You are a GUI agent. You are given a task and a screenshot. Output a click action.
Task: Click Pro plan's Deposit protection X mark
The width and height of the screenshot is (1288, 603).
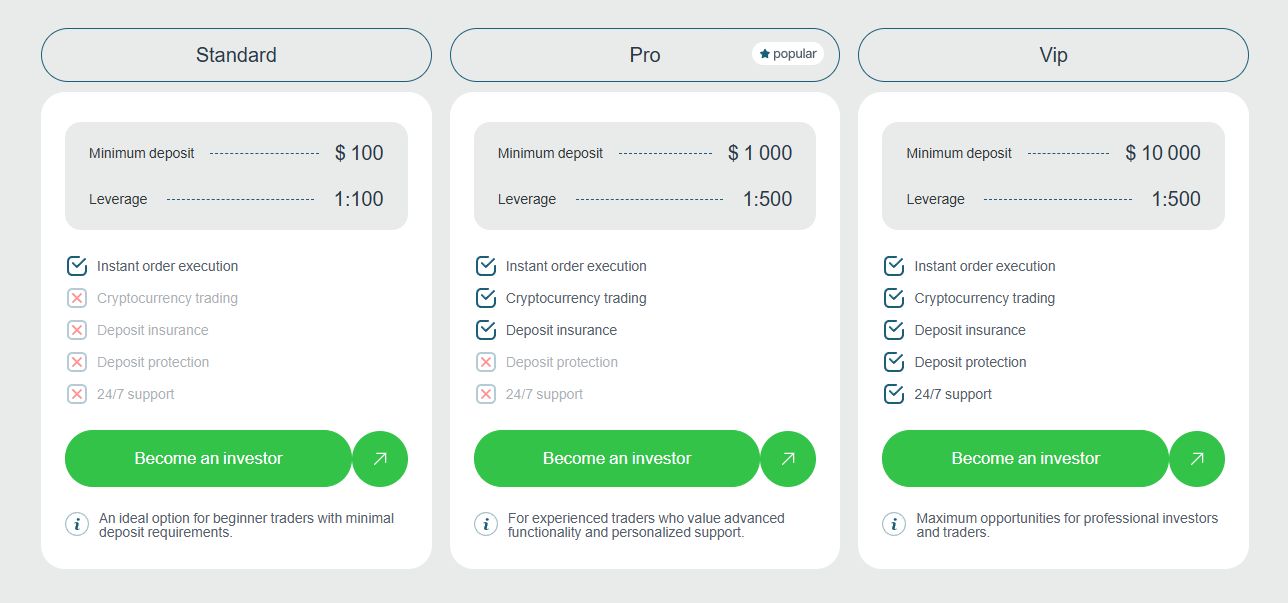pyautogui.click(x=486, y=362)
